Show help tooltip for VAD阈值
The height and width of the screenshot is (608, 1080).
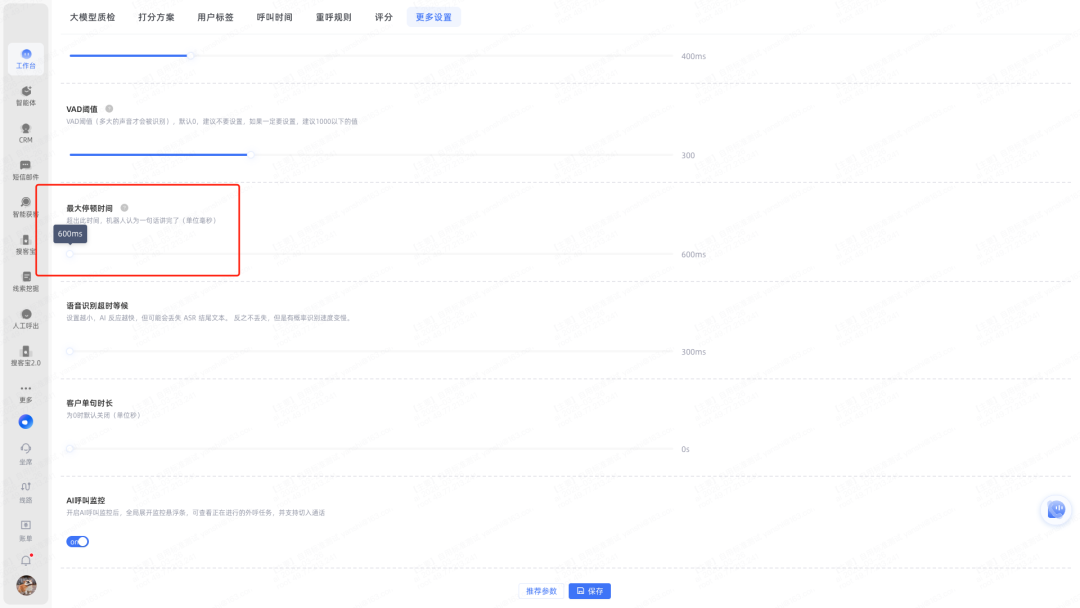109,108
